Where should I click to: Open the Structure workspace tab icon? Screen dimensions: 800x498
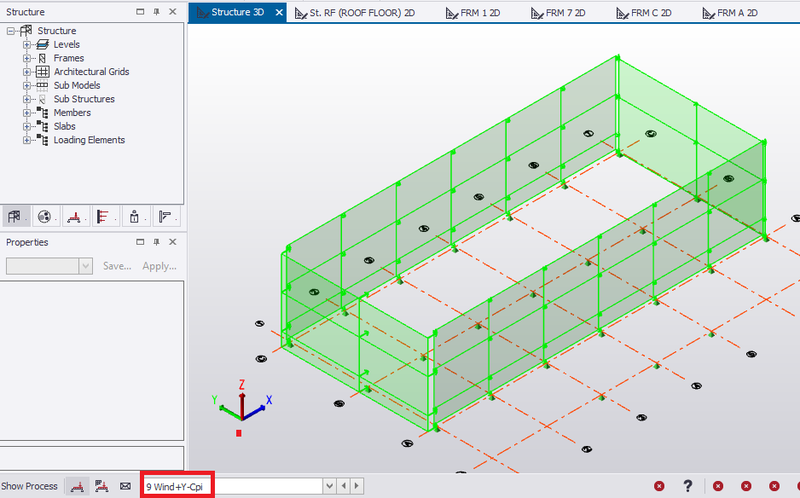(15, 217)
